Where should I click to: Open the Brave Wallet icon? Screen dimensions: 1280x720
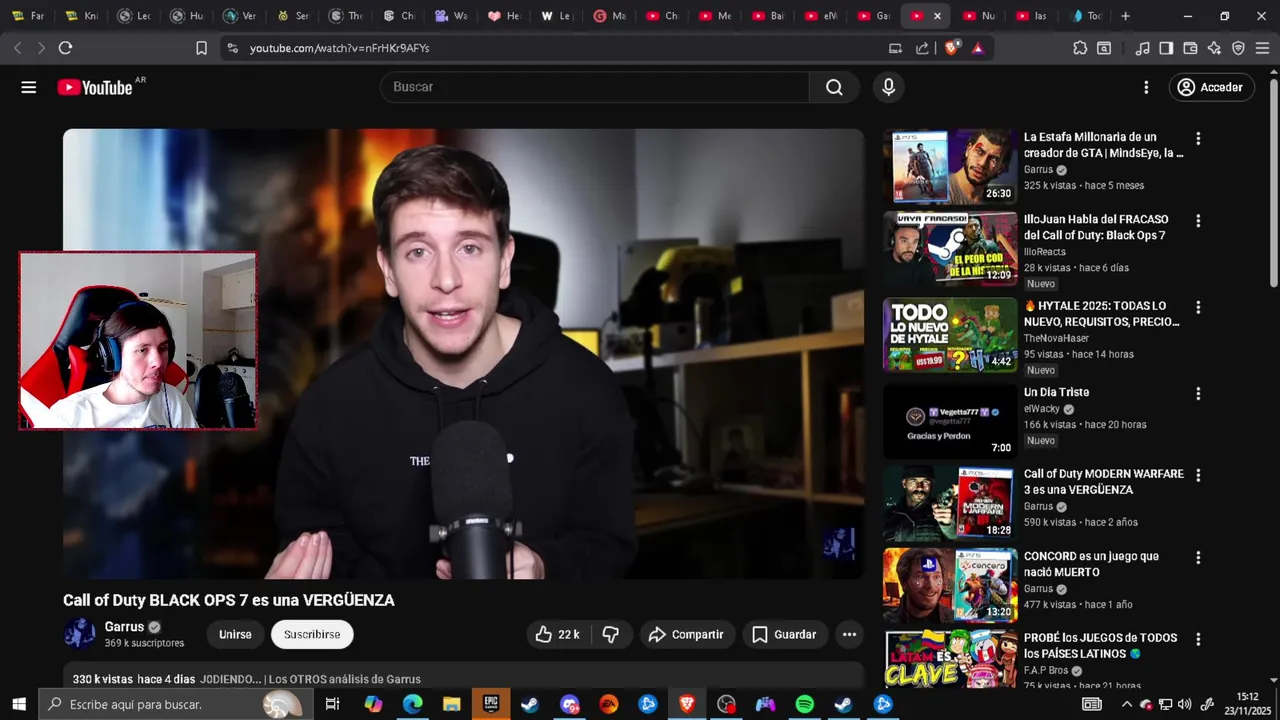pyautogui.click(x=1190, y=48)
